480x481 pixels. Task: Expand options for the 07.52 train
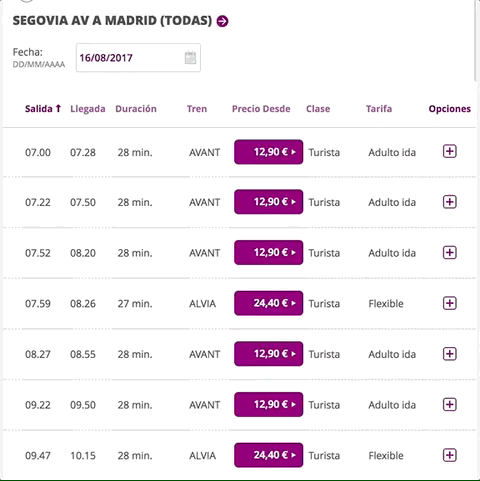[449, 252]
